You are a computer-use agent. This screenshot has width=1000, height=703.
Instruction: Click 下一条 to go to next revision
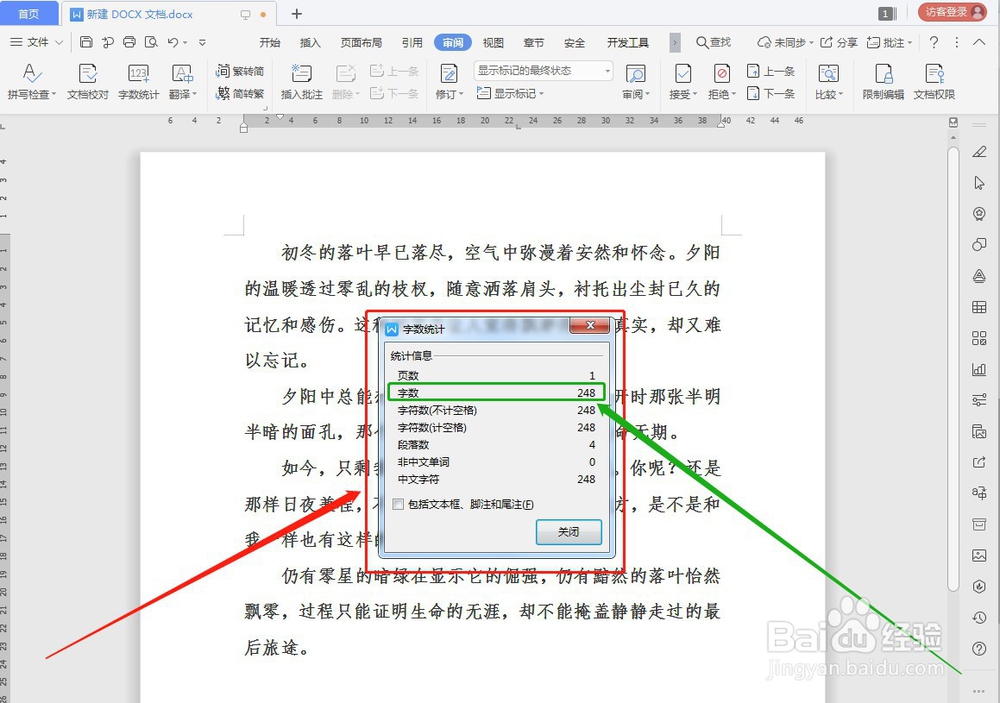coord(772,92)
